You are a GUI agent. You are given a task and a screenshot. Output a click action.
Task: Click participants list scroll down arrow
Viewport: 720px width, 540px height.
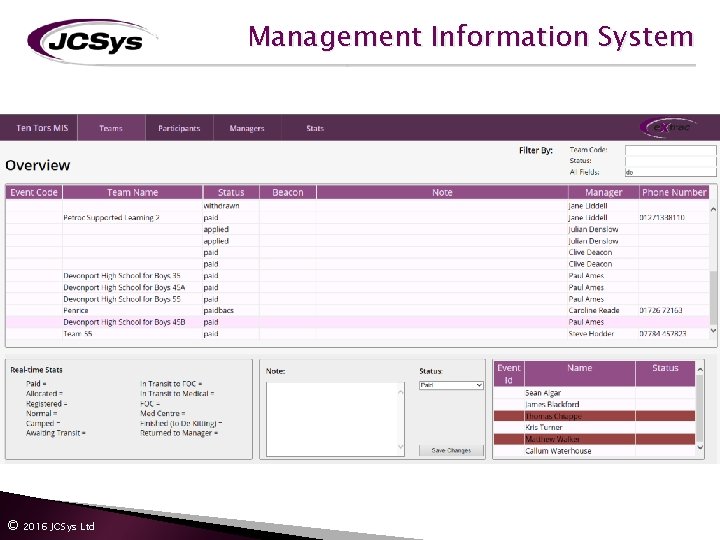click(x=700, y=446)
